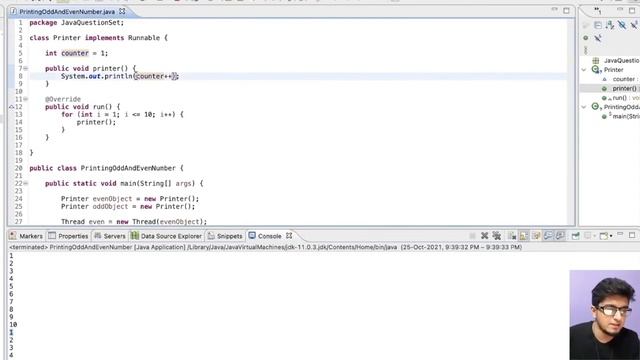Screen dimensions: 640x360
Task: Select run() method in Outline
Action: tap(620, 98)
